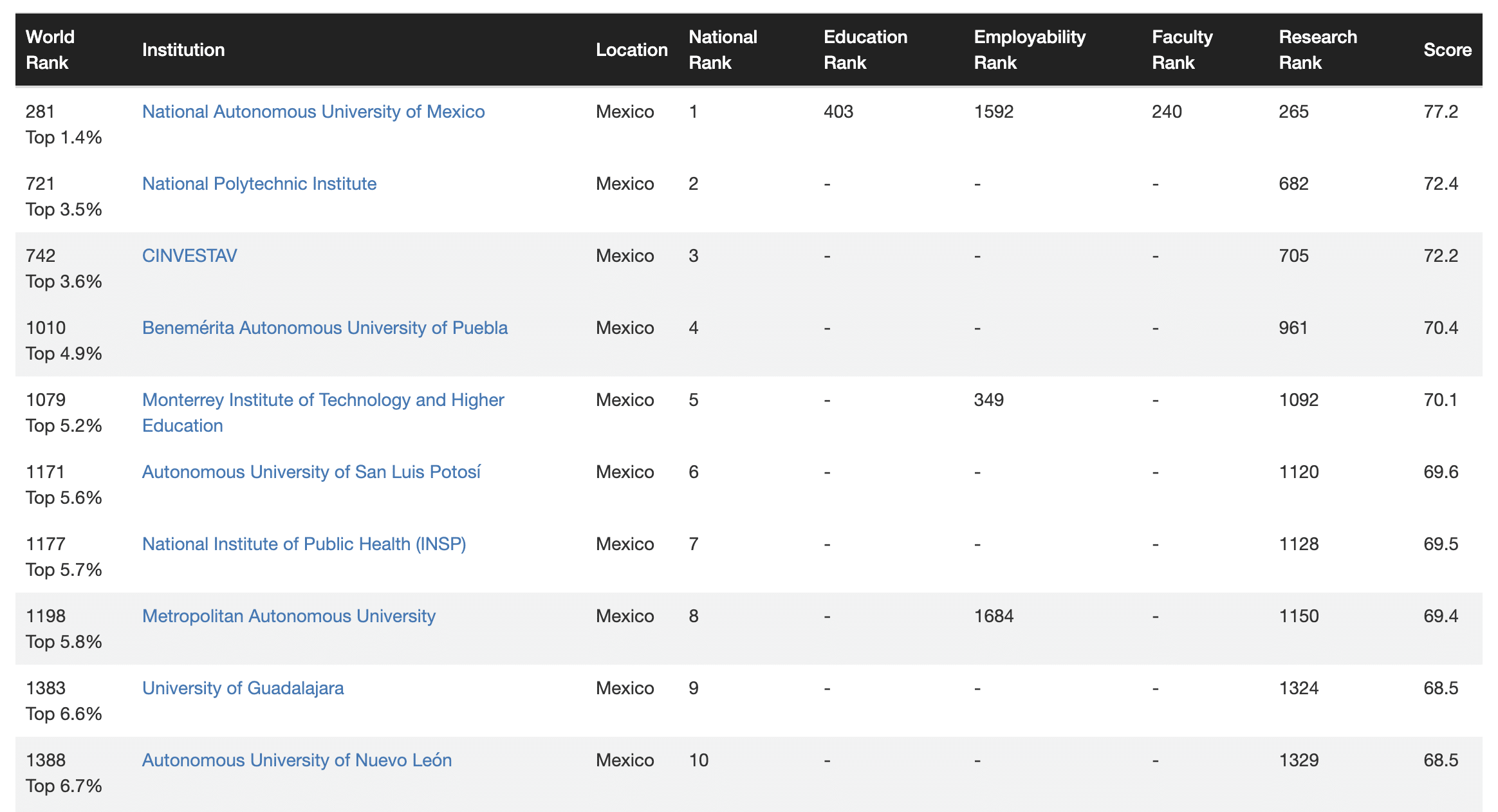Open Benemérita Autonomous University of Puebla link
This screenshot has height=812, width=1498.
click(x=325, y=328)
